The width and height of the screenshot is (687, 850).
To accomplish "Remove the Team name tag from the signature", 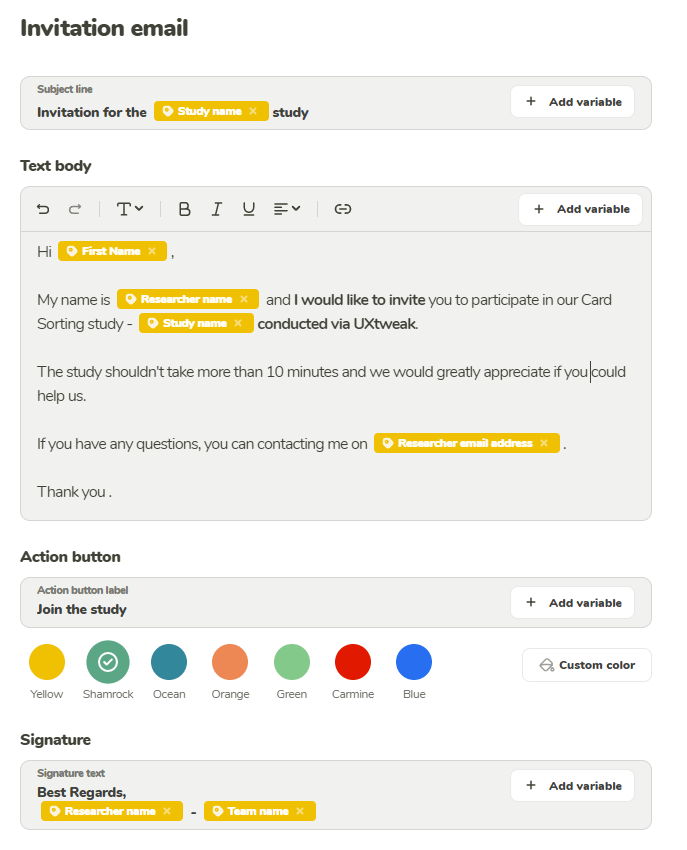I will [300, 811].
